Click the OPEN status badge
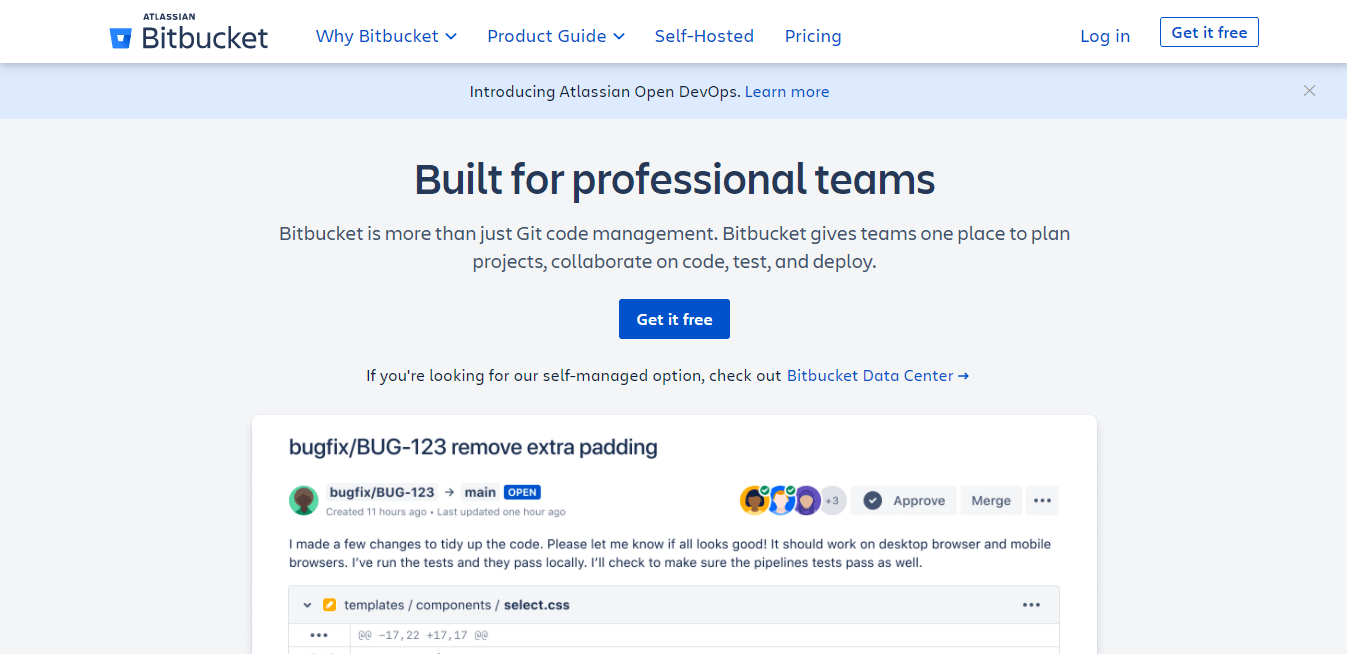The width and height of the screenshot is (1347, 654). (x=522, y=492)
